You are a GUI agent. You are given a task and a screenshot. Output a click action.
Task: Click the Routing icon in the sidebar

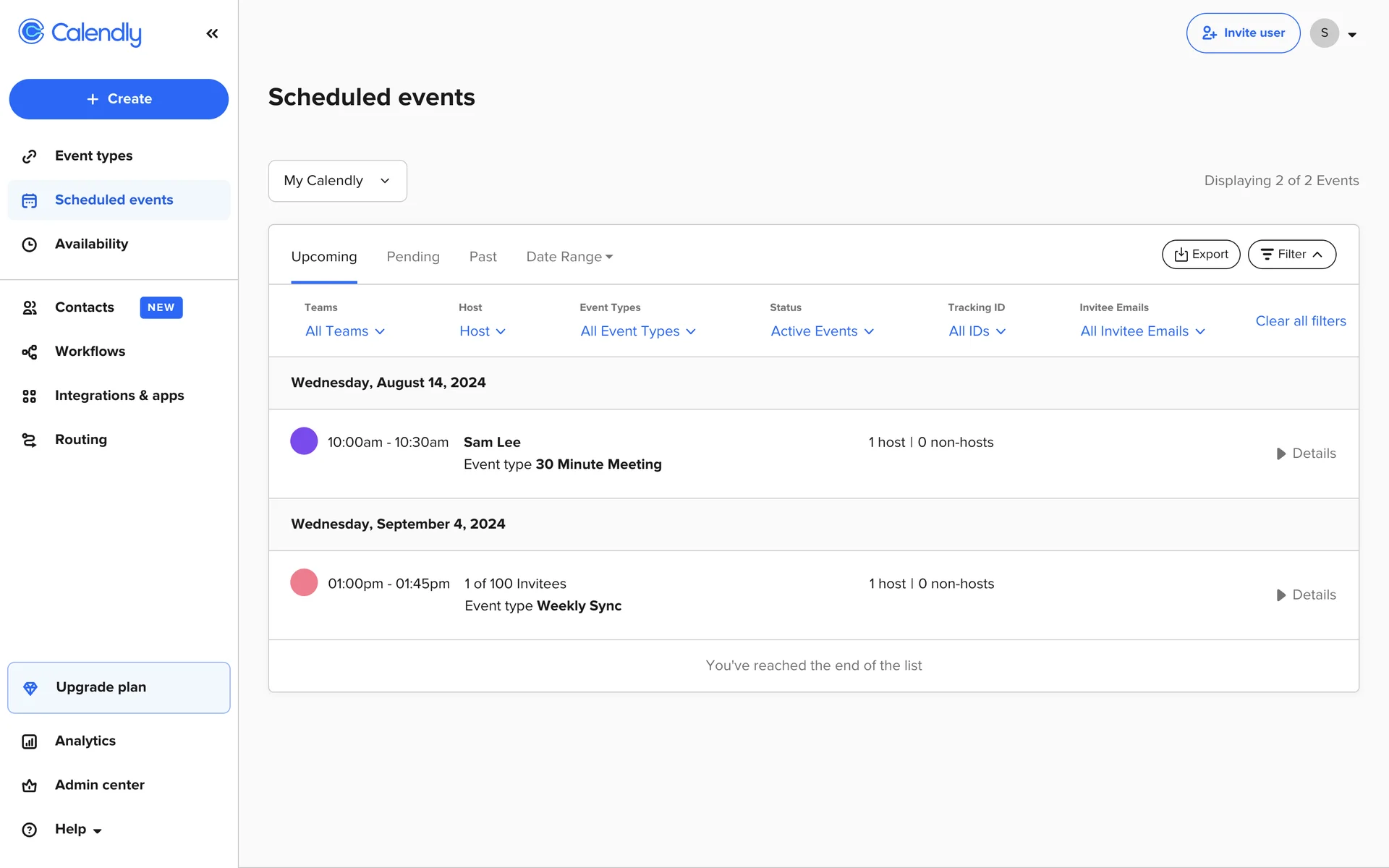[30, 440]
